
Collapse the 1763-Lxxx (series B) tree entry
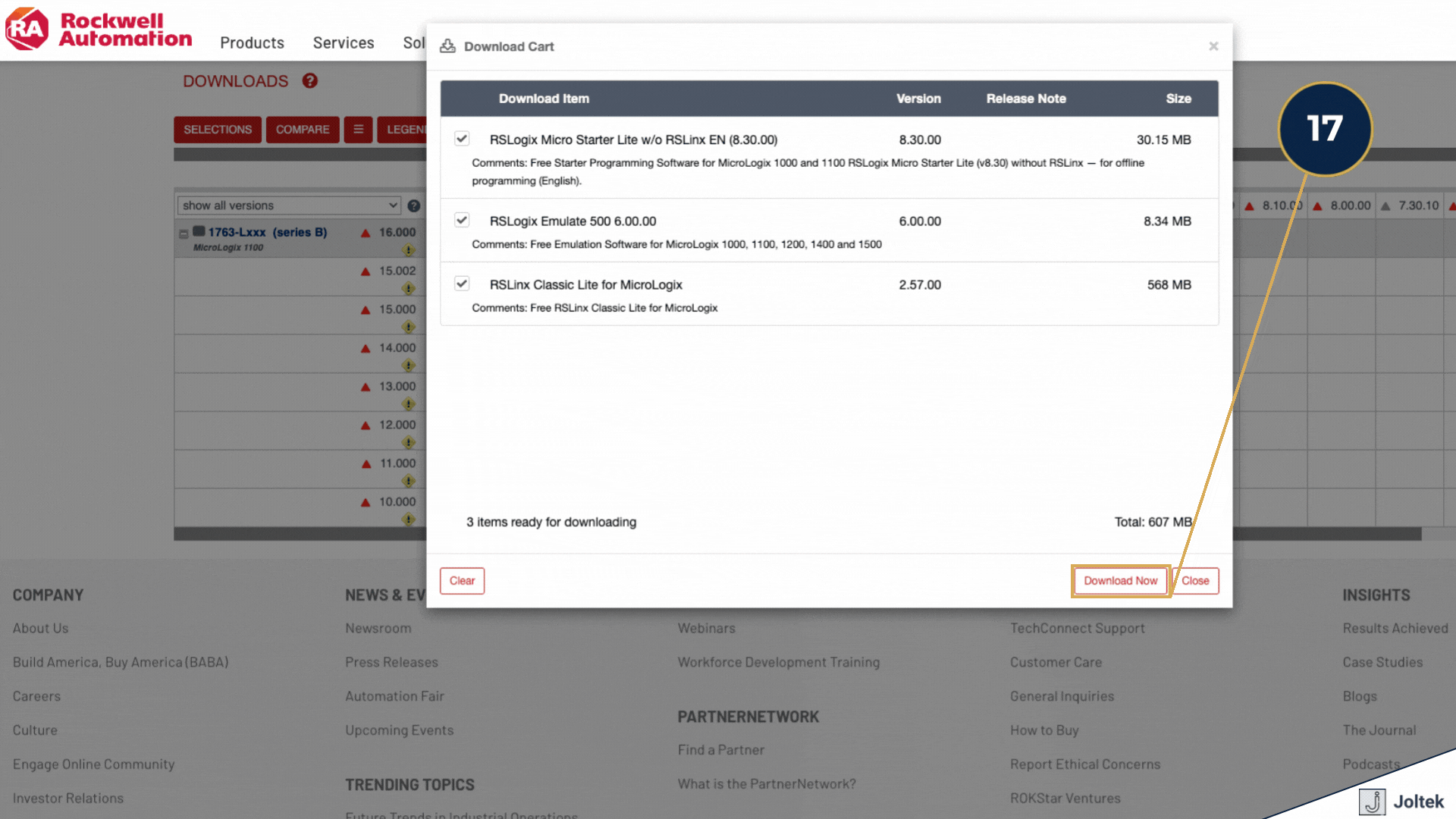pos(183,232)
